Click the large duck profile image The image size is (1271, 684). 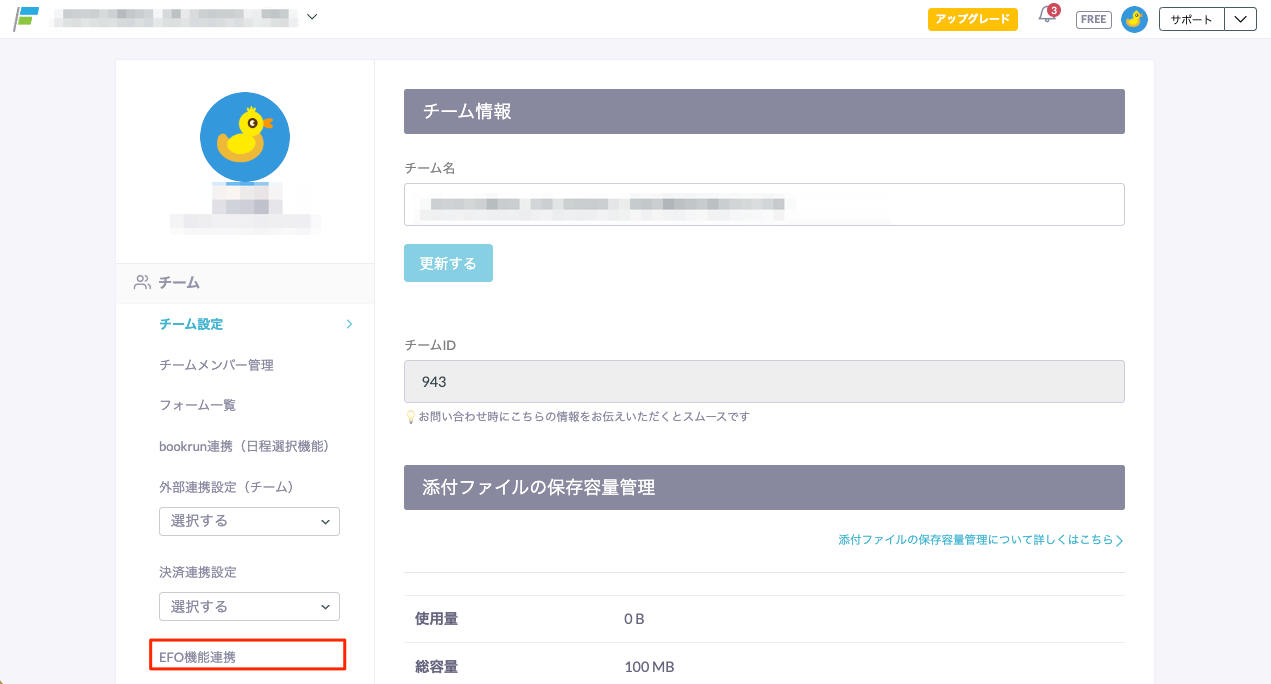click(x=245, y=137)
